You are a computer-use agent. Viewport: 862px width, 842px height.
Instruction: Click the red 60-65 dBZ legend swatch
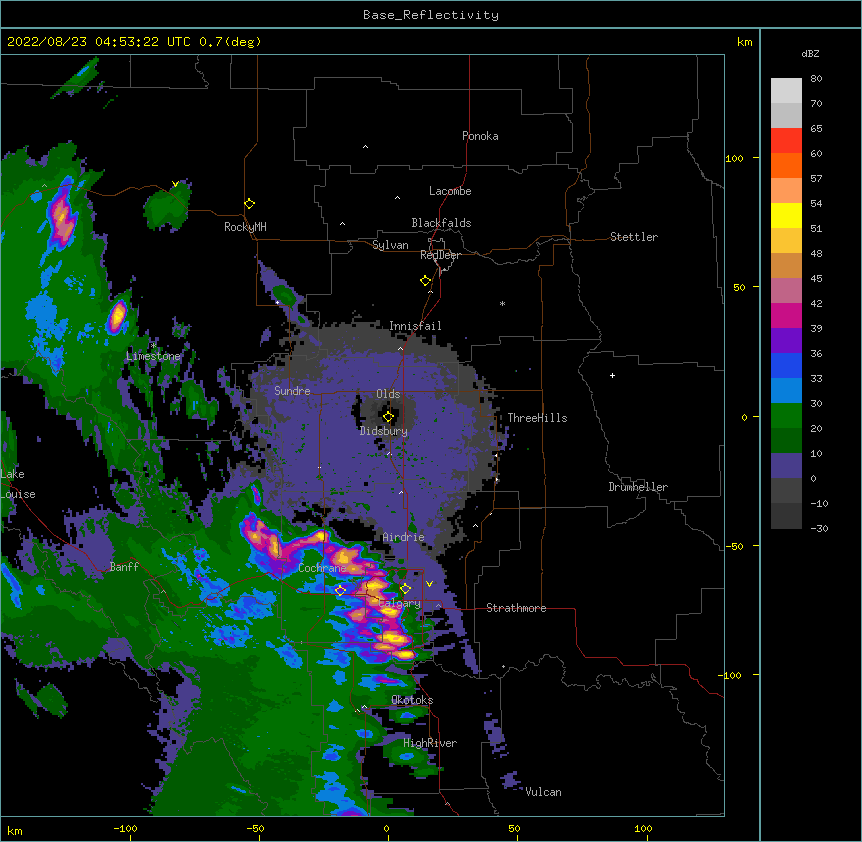tap(786, 140)
